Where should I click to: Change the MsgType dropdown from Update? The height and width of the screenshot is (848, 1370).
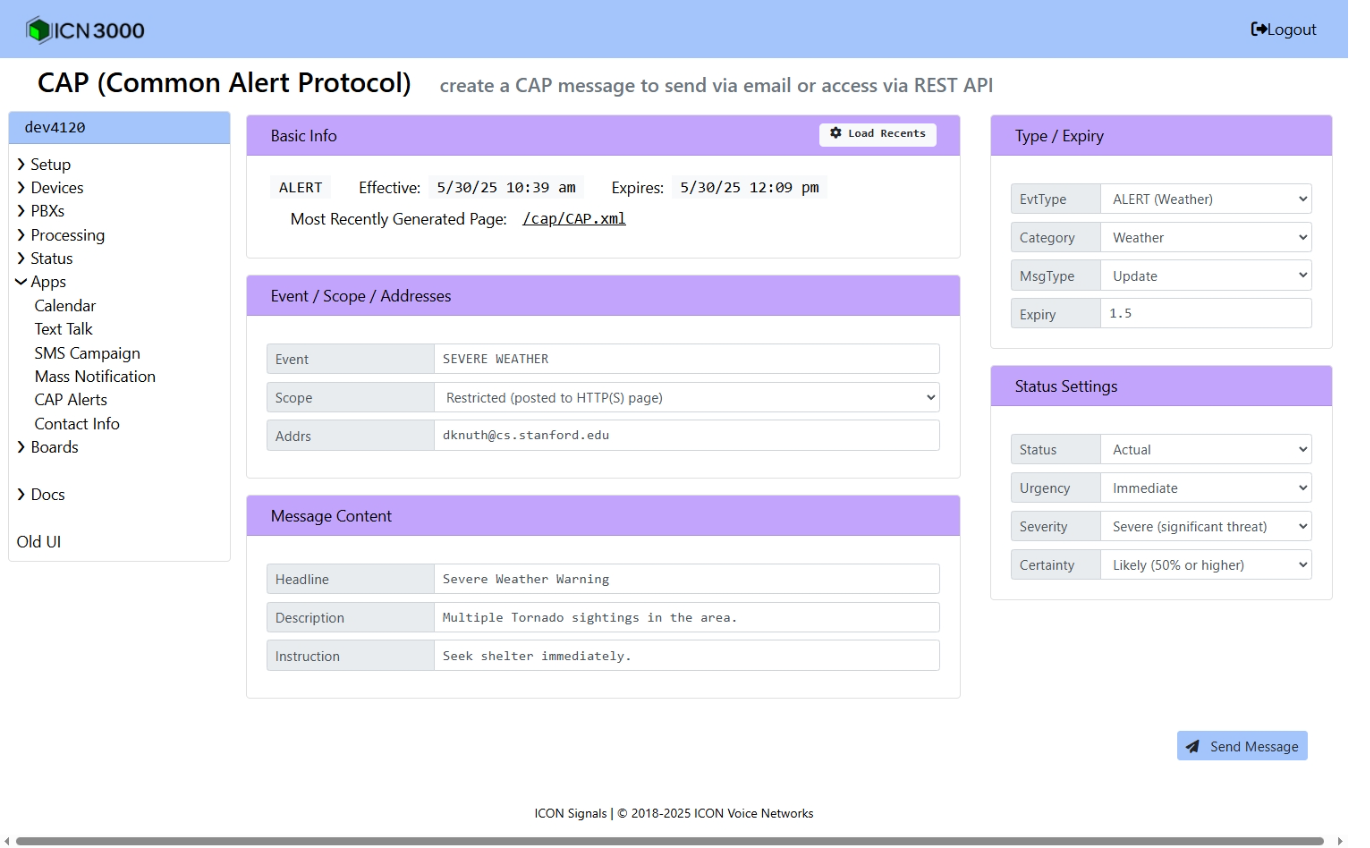click(1205, 276)
